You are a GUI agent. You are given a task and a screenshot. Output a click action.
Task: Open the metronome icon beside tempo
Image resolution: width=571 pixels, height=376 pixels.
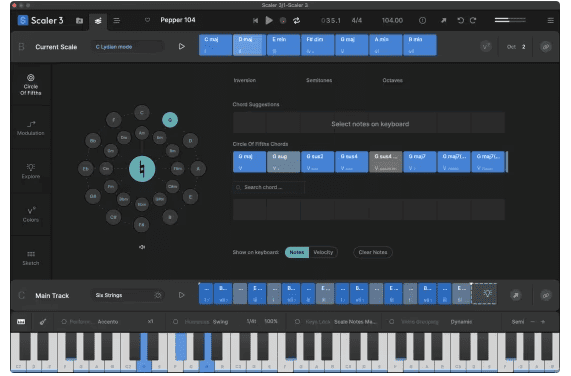pos(422,20)
